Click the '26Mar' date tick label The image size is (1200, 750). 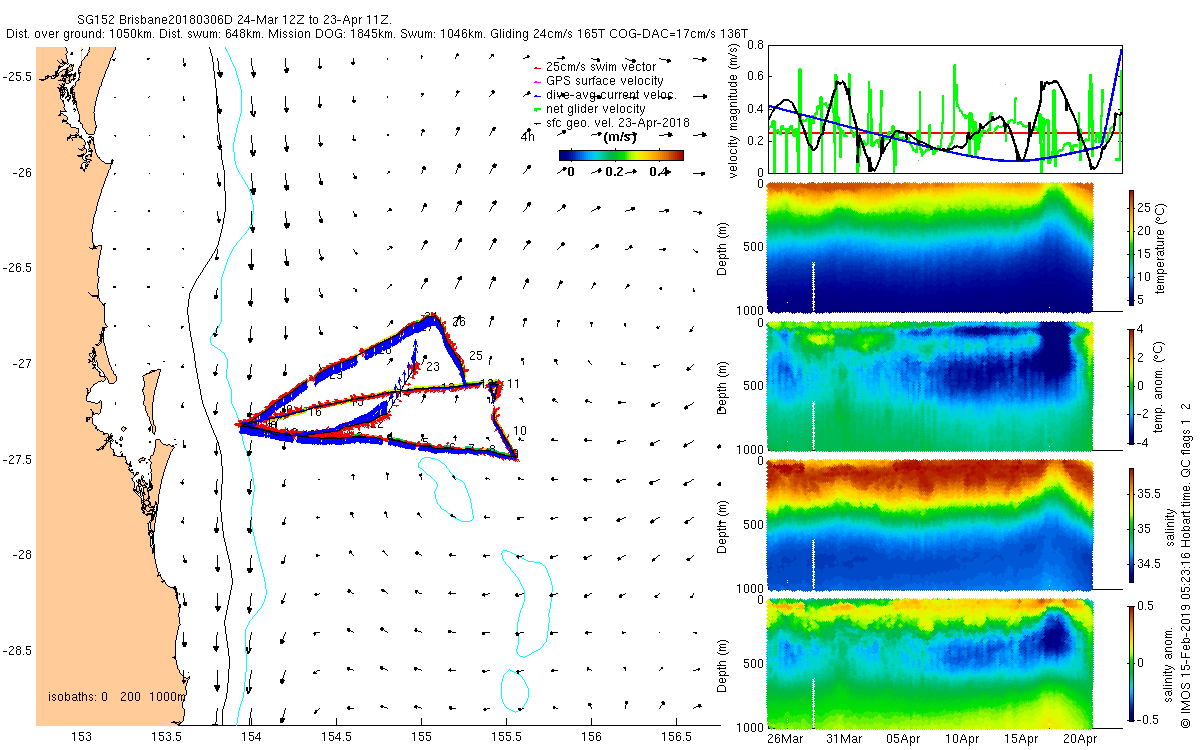(786, 738)
